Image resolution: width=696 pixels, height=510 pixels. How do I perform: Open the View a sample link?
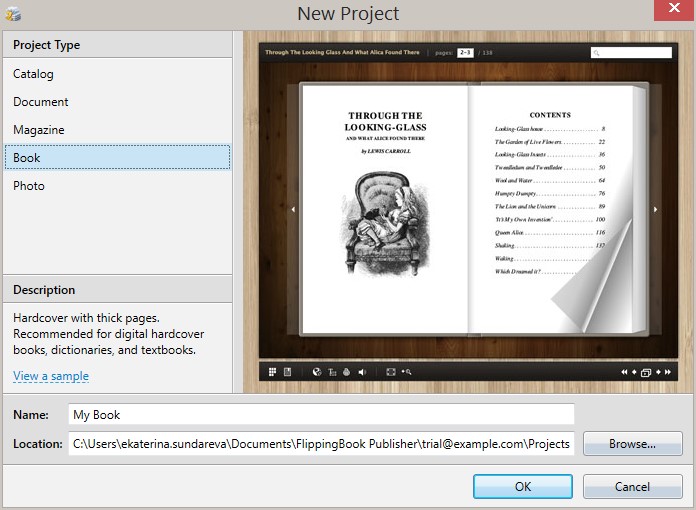pyautogui.click(x=51, y=376)
